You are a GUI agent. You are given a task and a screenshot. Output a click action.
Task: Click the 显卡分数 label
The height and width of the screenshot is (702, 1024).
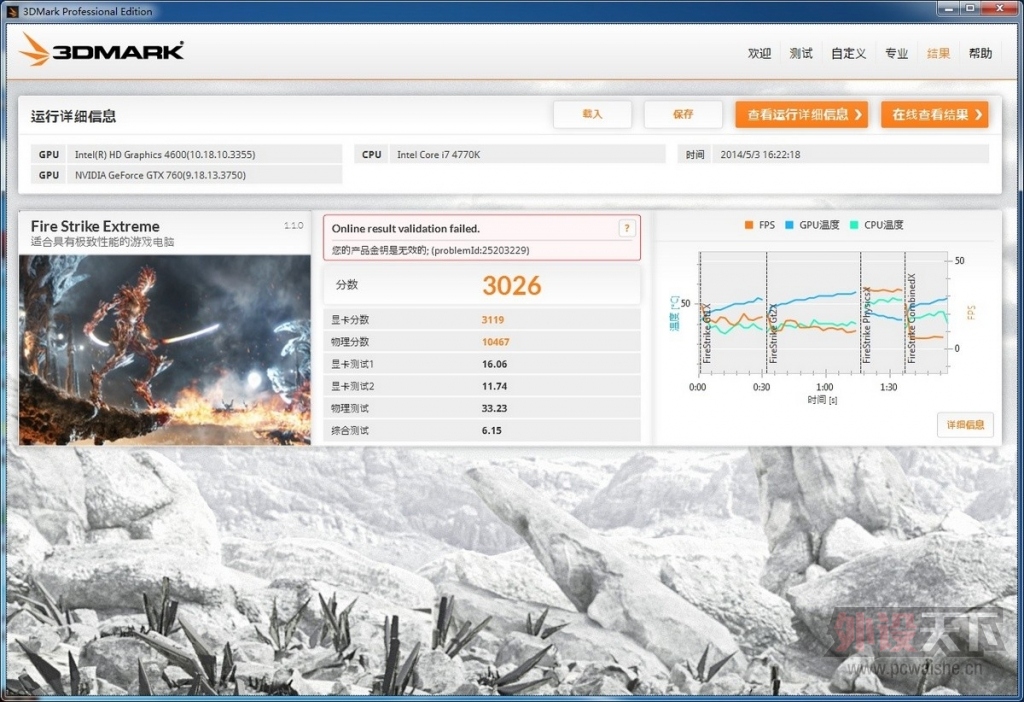[350, 320]
